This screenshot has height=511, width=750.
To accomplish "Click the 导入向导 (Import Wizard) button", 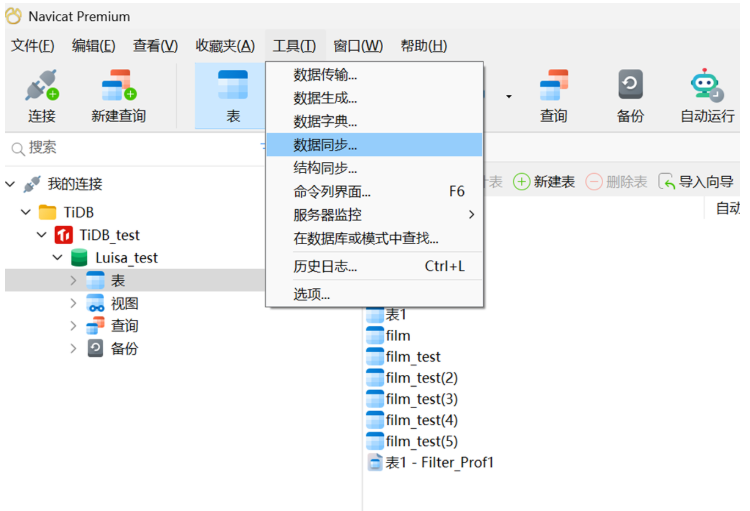I will 697,181.
